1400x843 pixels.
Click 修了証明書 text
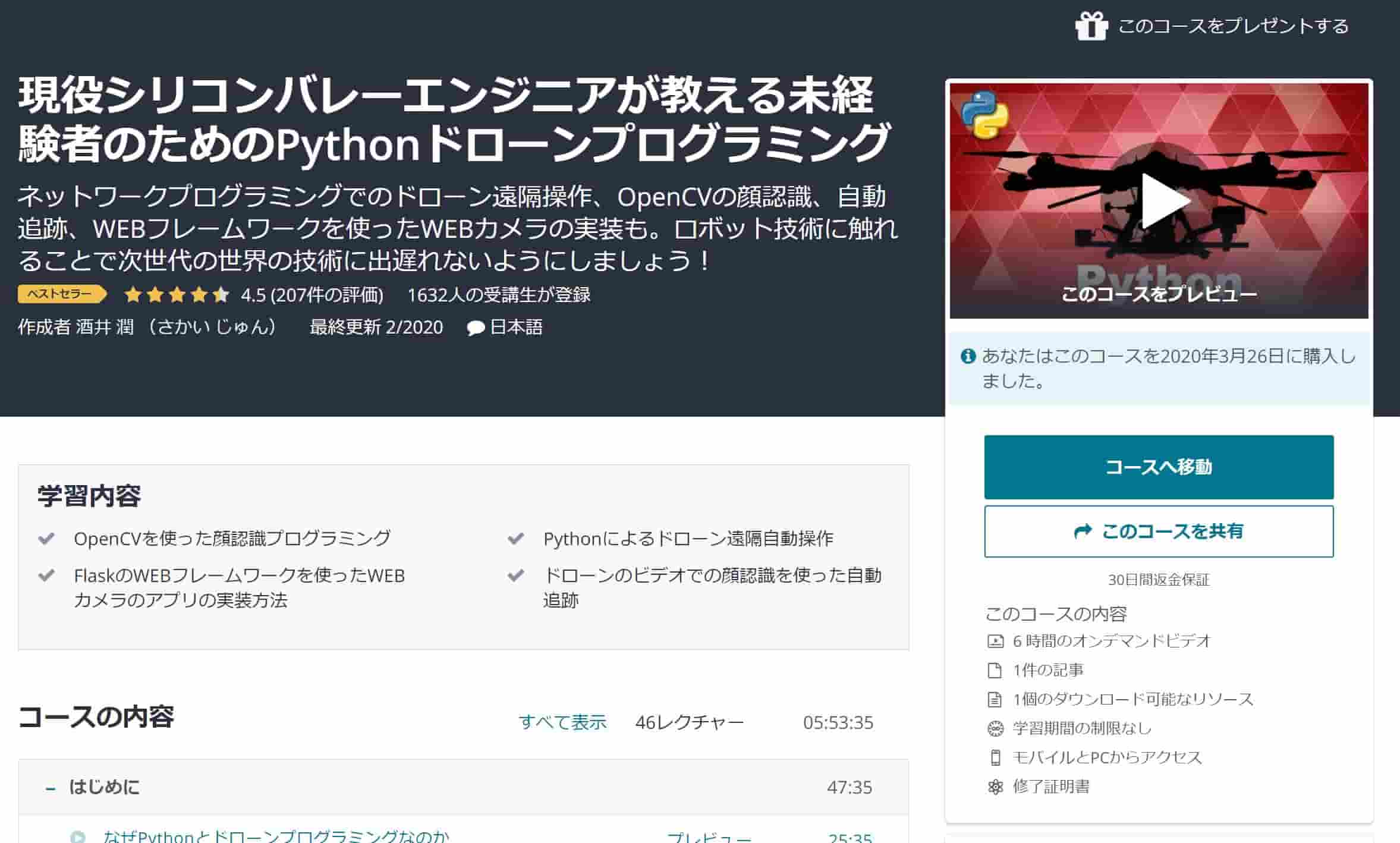pos(1051,787)
